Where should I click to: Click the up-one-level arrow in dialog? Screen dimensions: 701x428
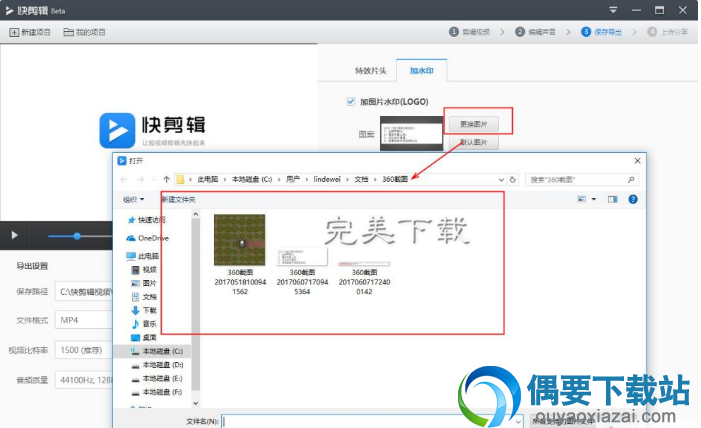[x=166, y=179]
